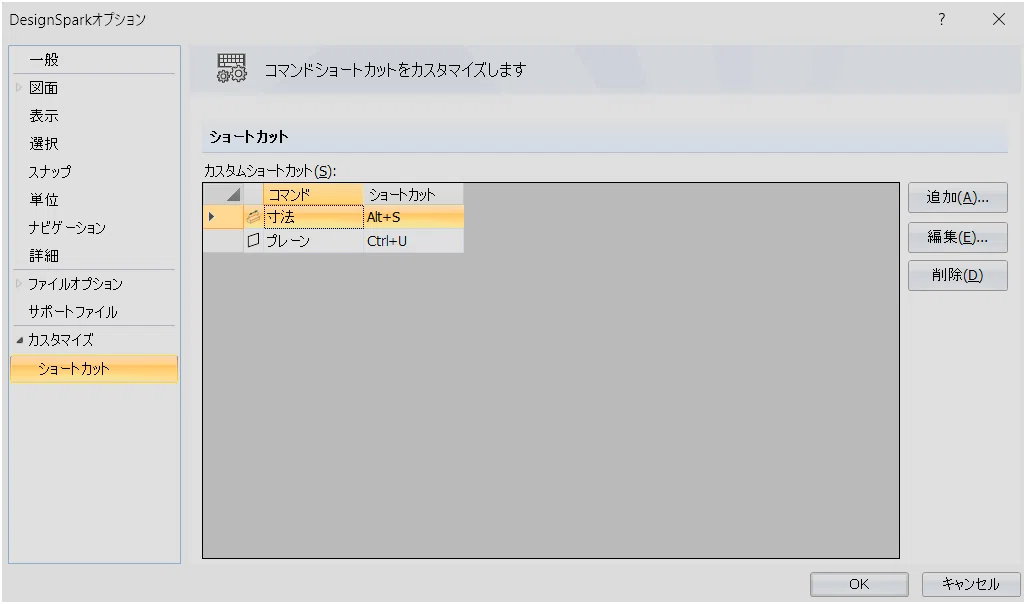This screenshot has height=604, width=1026.
Task: Confirm with the OK button
Action: 859,584
